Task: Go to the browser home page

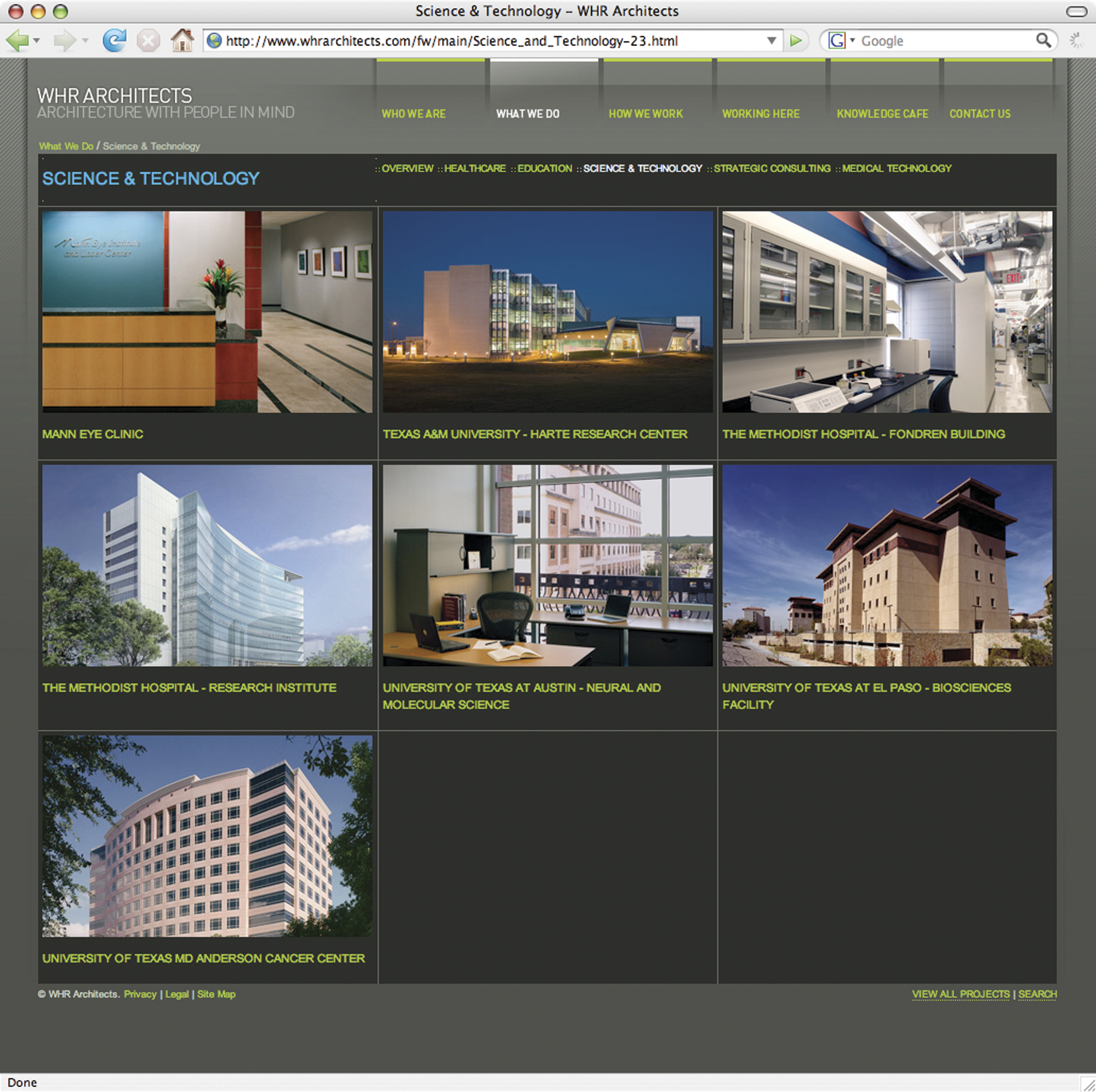Action: pyautogui.click(x=182, y=39)
